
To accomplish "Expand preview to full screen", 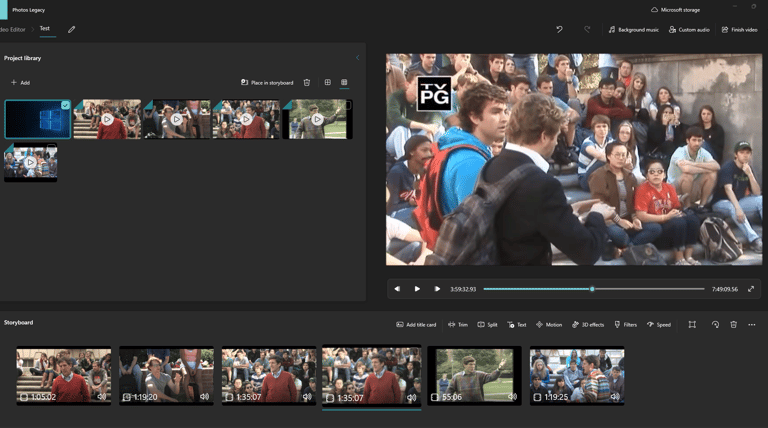I will click(751, 289).
